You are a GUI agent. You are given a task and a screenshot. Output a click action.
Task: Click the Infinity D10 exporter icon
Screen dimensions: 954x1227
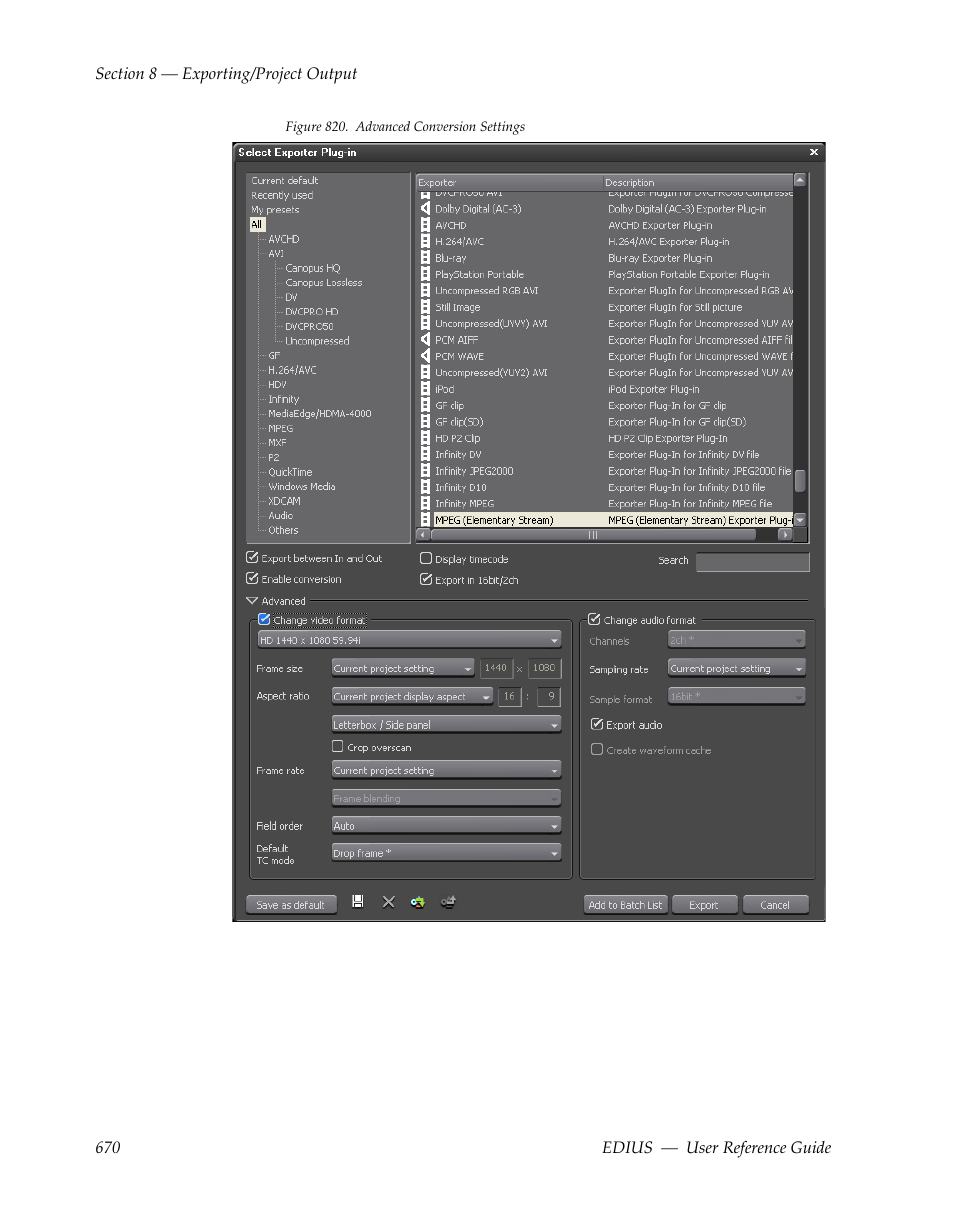(x=425, y=488)
